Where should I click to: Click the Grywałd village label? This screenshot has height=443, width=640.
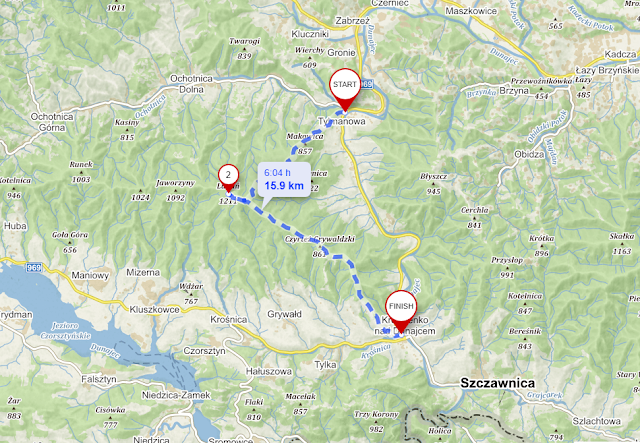pos(284,314)
